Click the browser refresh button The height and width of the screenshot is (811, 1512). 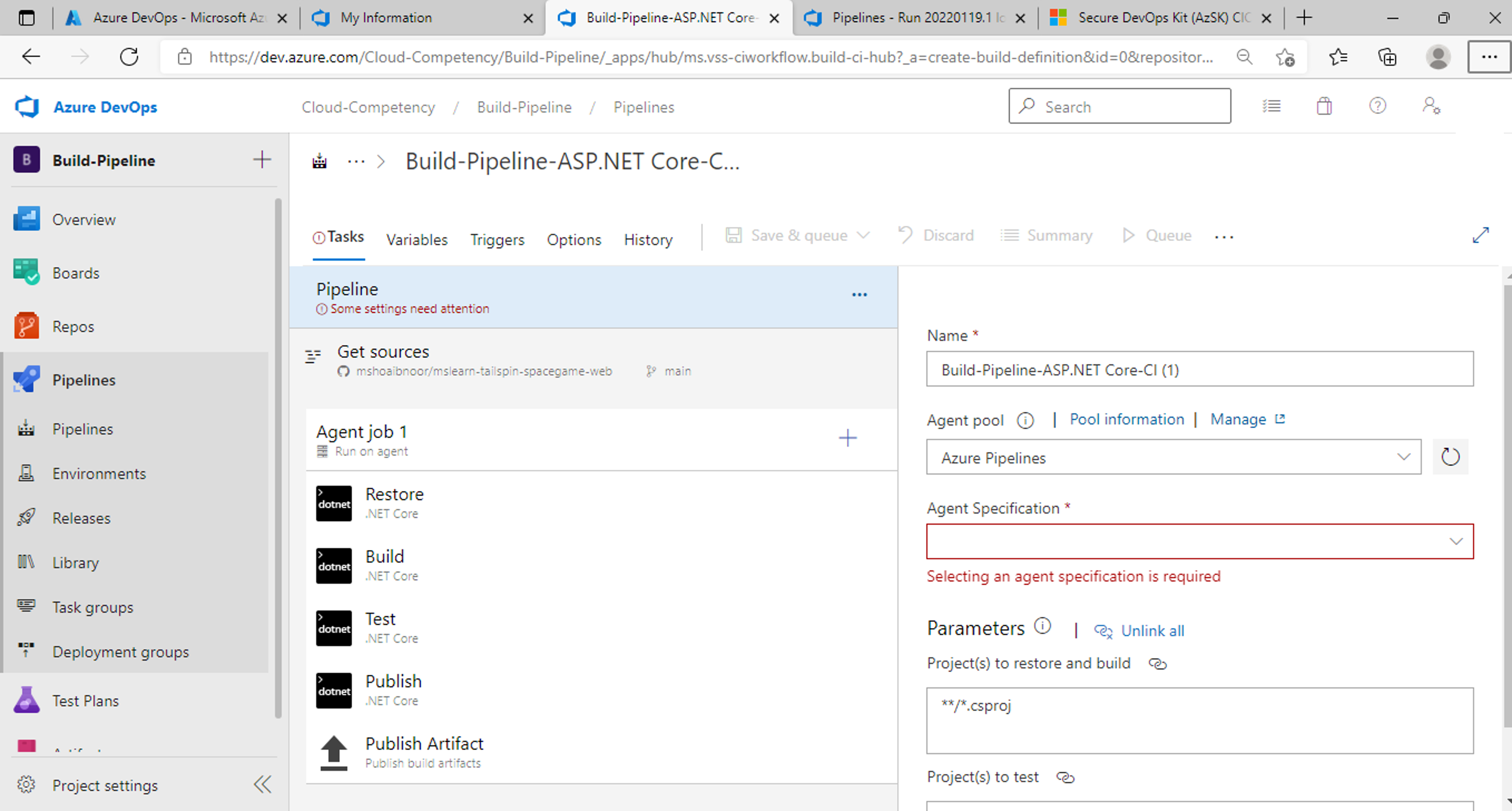(129, 57)
